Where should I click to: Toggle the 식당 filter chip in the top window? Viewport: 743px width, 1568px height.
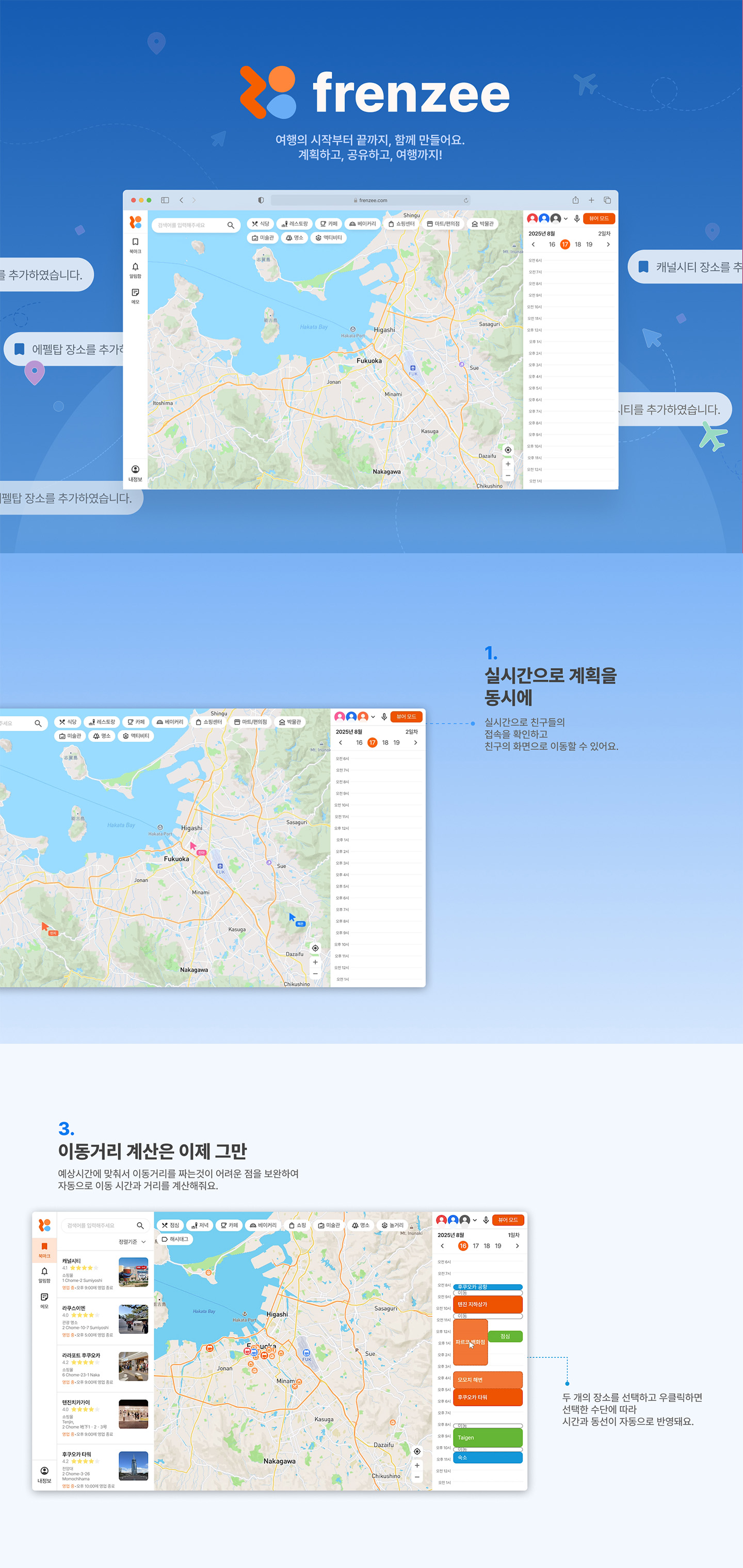(261, 224)
